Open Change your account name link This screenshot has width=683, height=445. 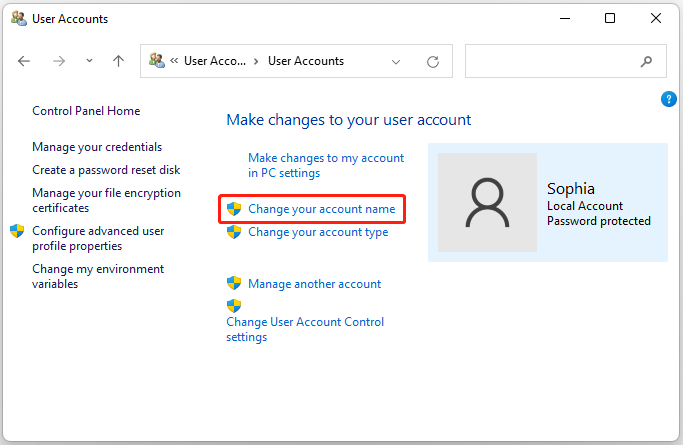pyautogui.click(x=321, y=209)
